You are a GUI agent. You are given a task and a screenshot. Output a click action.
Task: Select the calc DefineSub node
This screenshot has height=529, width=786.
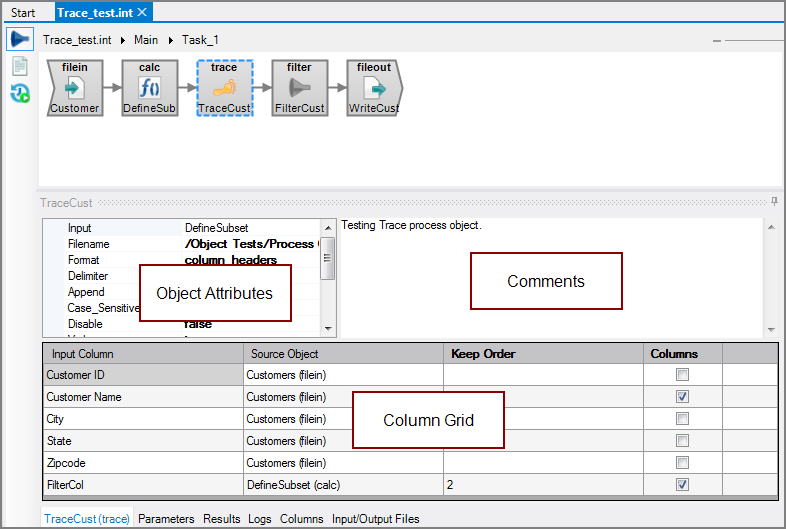point(150,88)
